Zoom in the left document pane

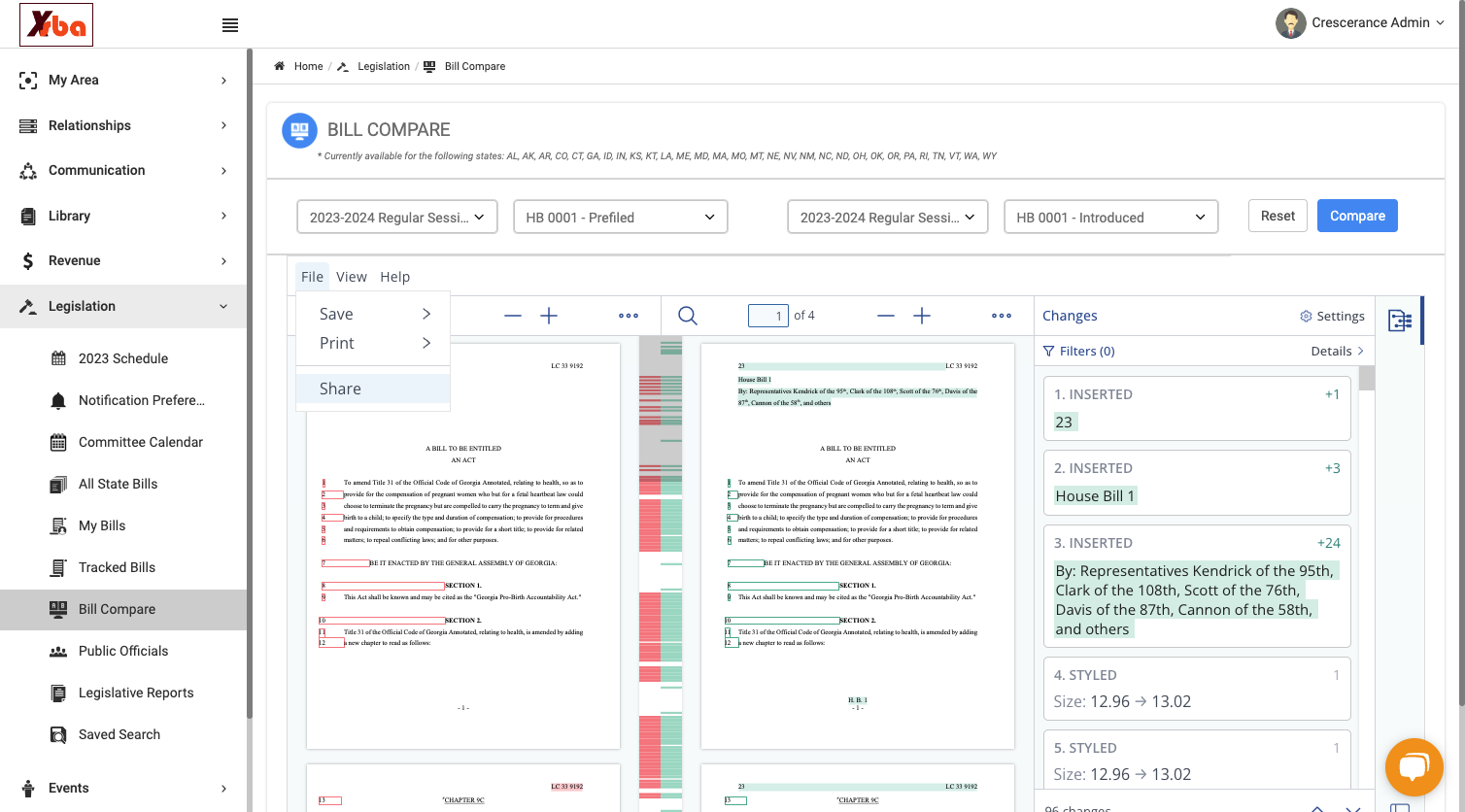pyautogui.click(x=549, y=316)
